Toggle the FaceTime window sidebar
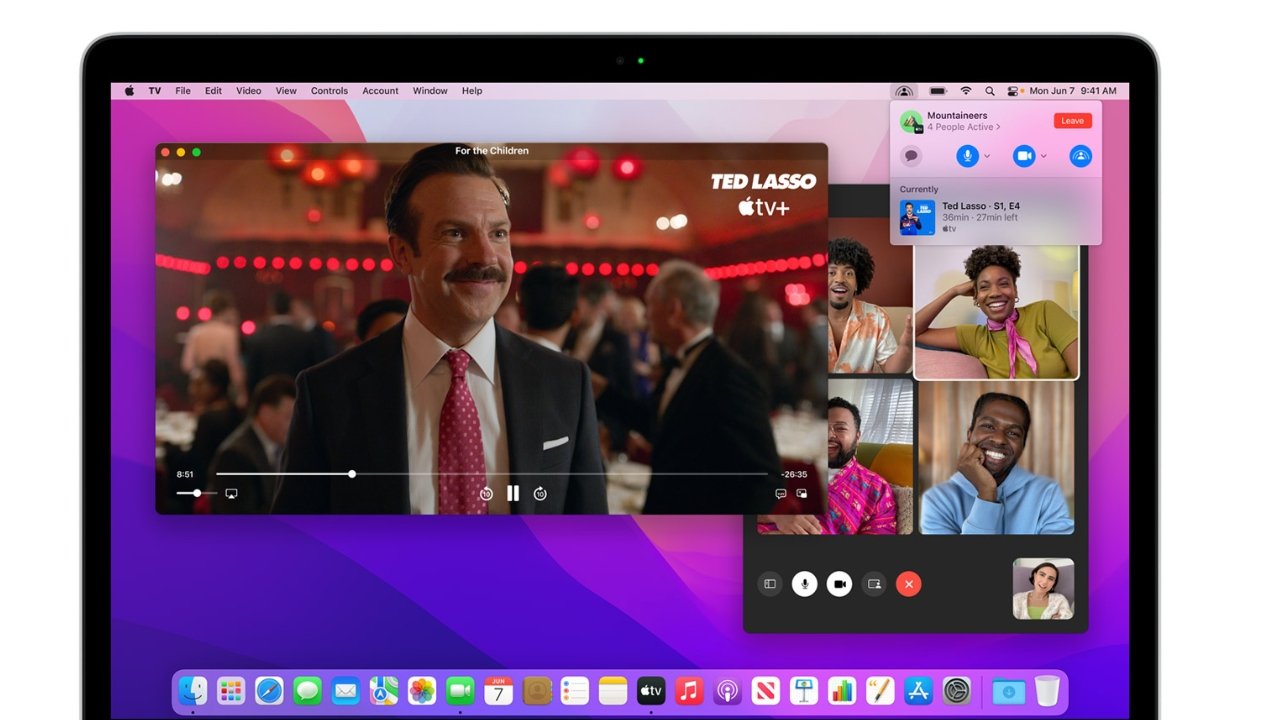Screen dimensions: 1280x720 770,584
